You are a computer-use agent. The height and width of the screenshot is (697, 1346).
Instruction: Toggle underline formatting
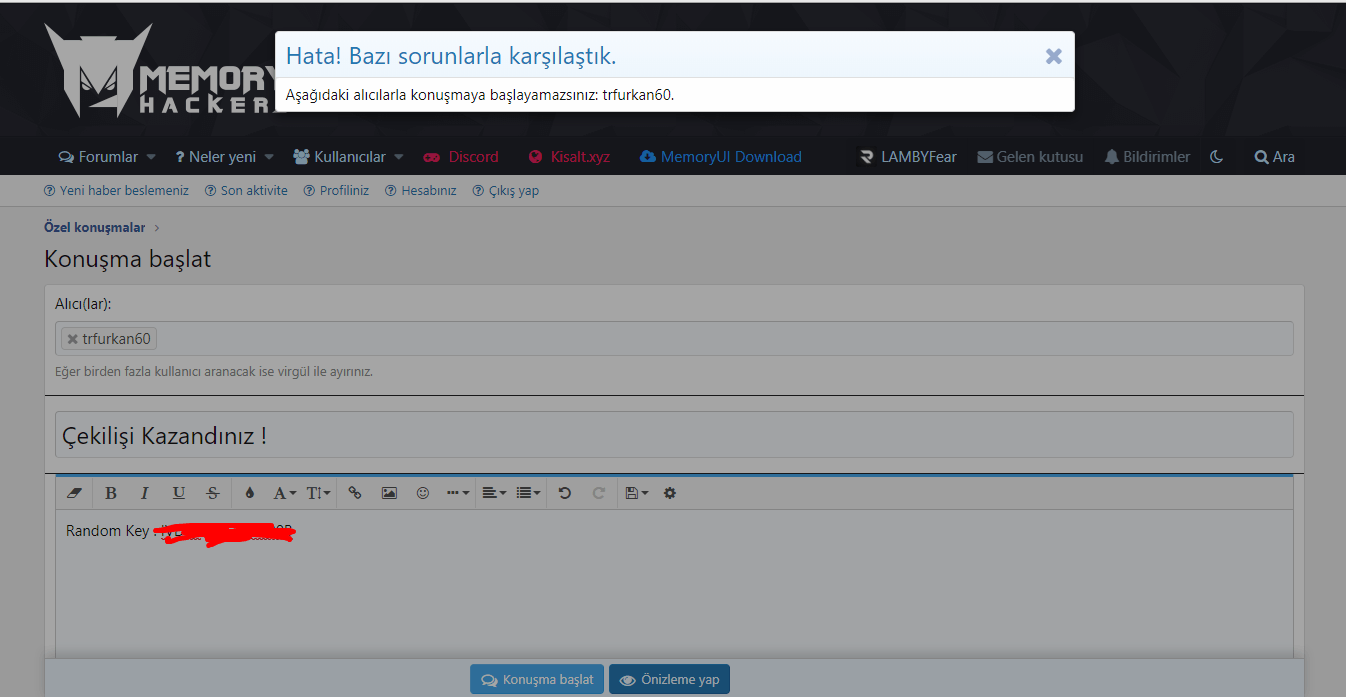pos(178,493)
